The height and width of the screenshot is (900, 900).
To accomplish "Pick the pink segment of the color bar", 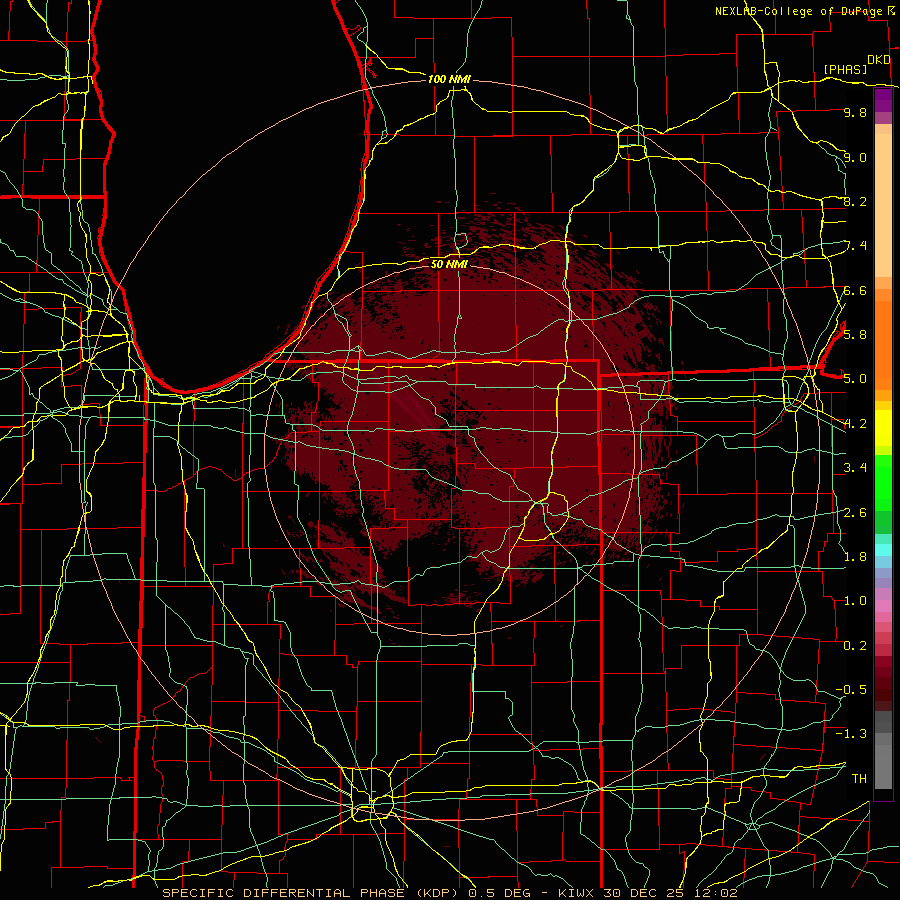I will (x=883, y=606).
